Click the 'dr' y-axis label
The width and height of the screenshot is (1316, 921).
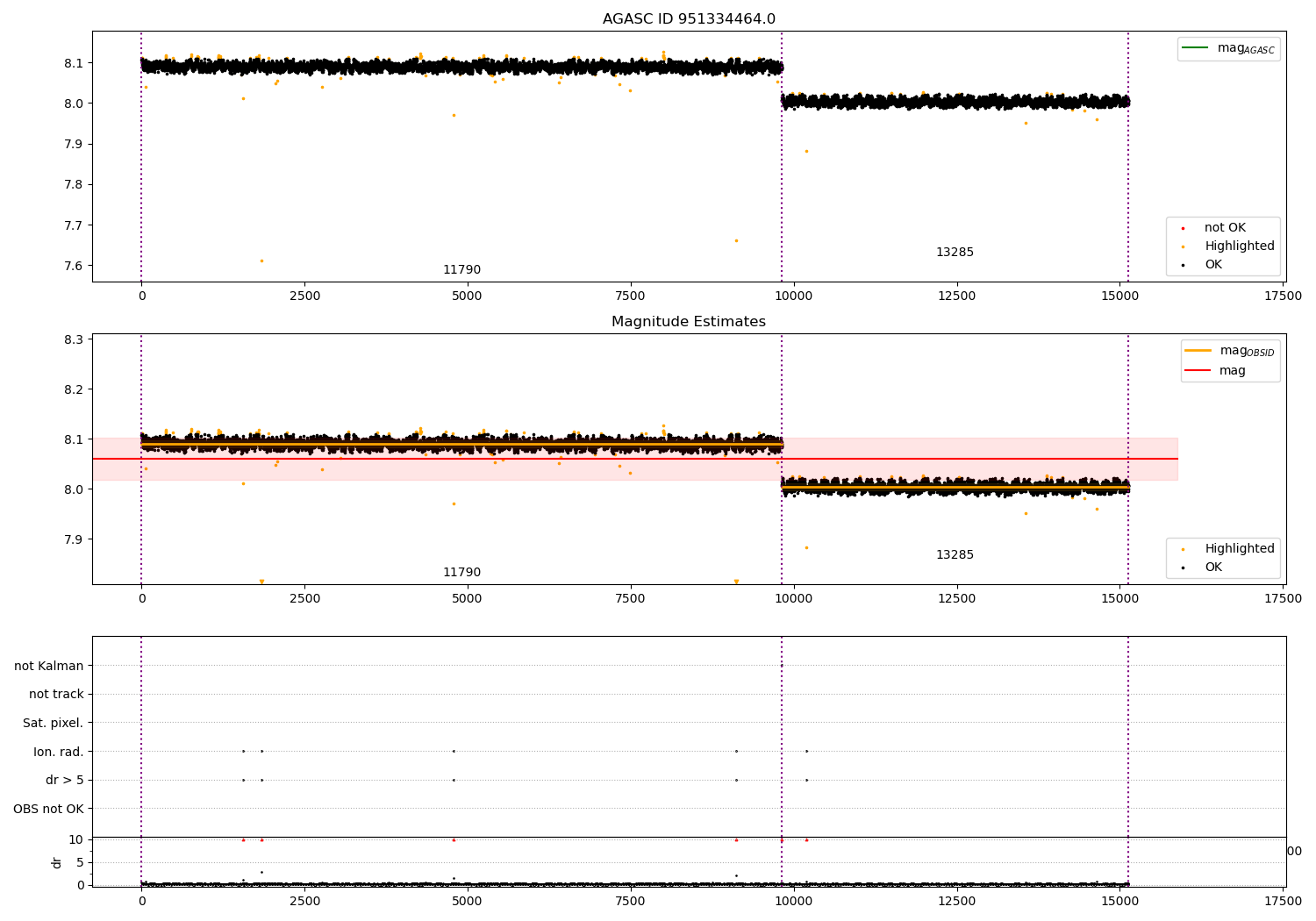[x=57, y=862]
